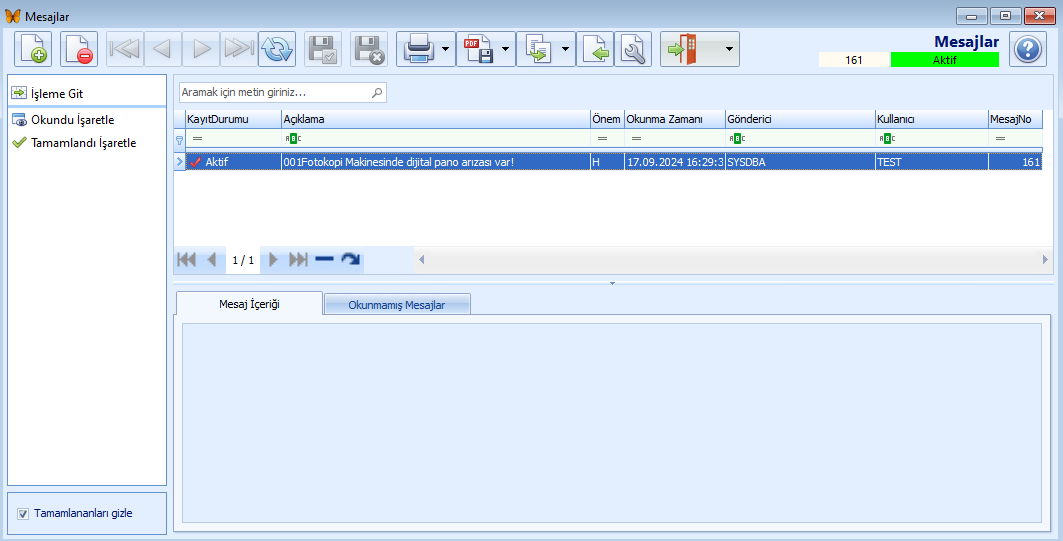The height and width of the screenshot is (541, 1063).
Task: Click the document with green back arrow icon
Action: pyautogui.click(x=595, y=49)
